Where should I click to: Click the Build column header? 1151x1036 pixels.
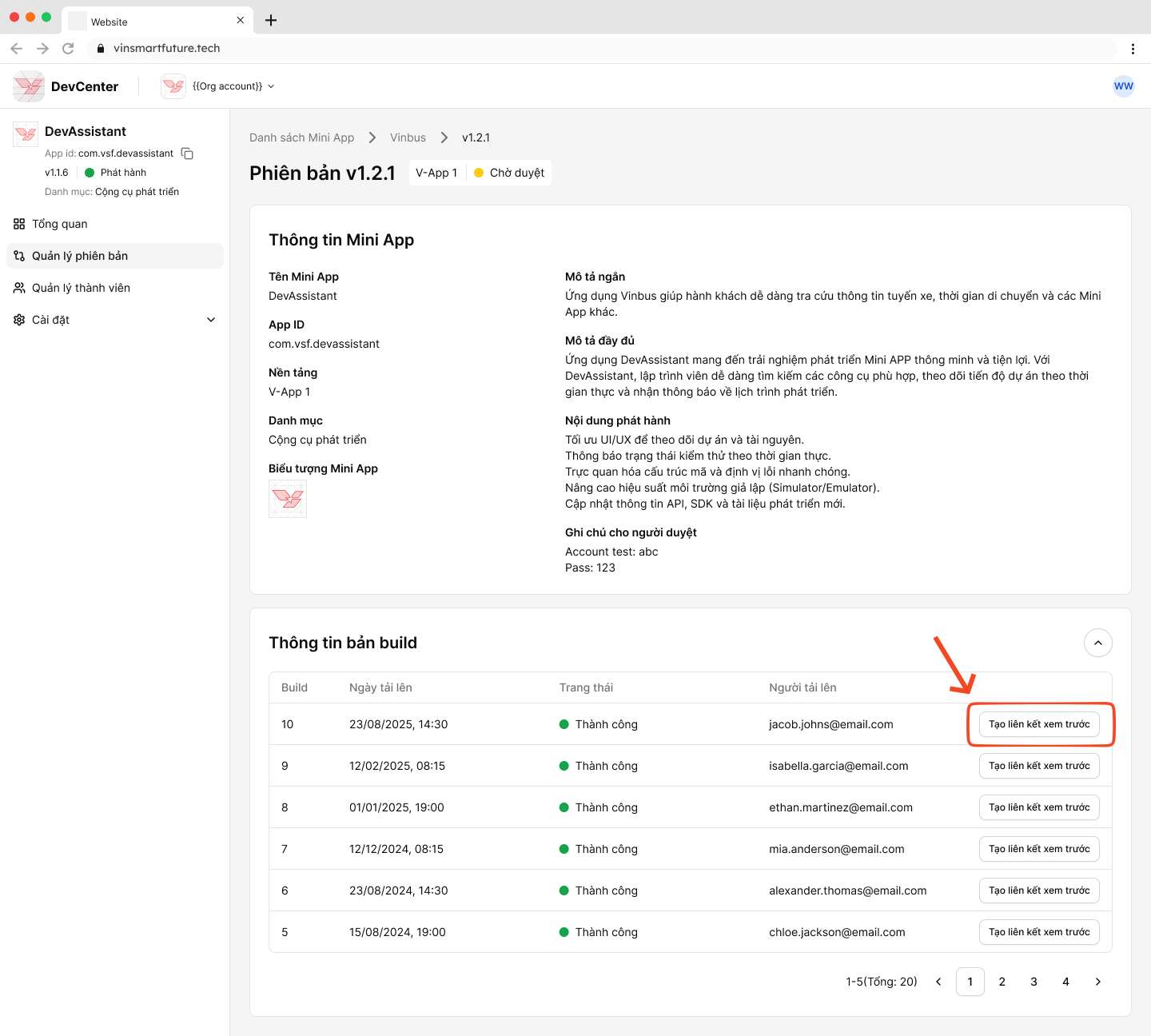pos(294,687)
